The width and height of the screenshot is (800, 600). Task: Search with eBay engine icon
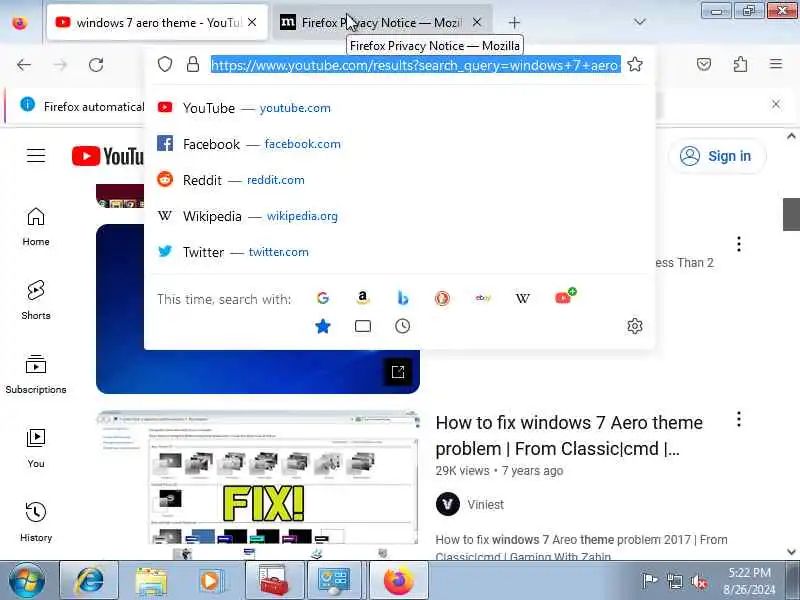coord(483,298)
